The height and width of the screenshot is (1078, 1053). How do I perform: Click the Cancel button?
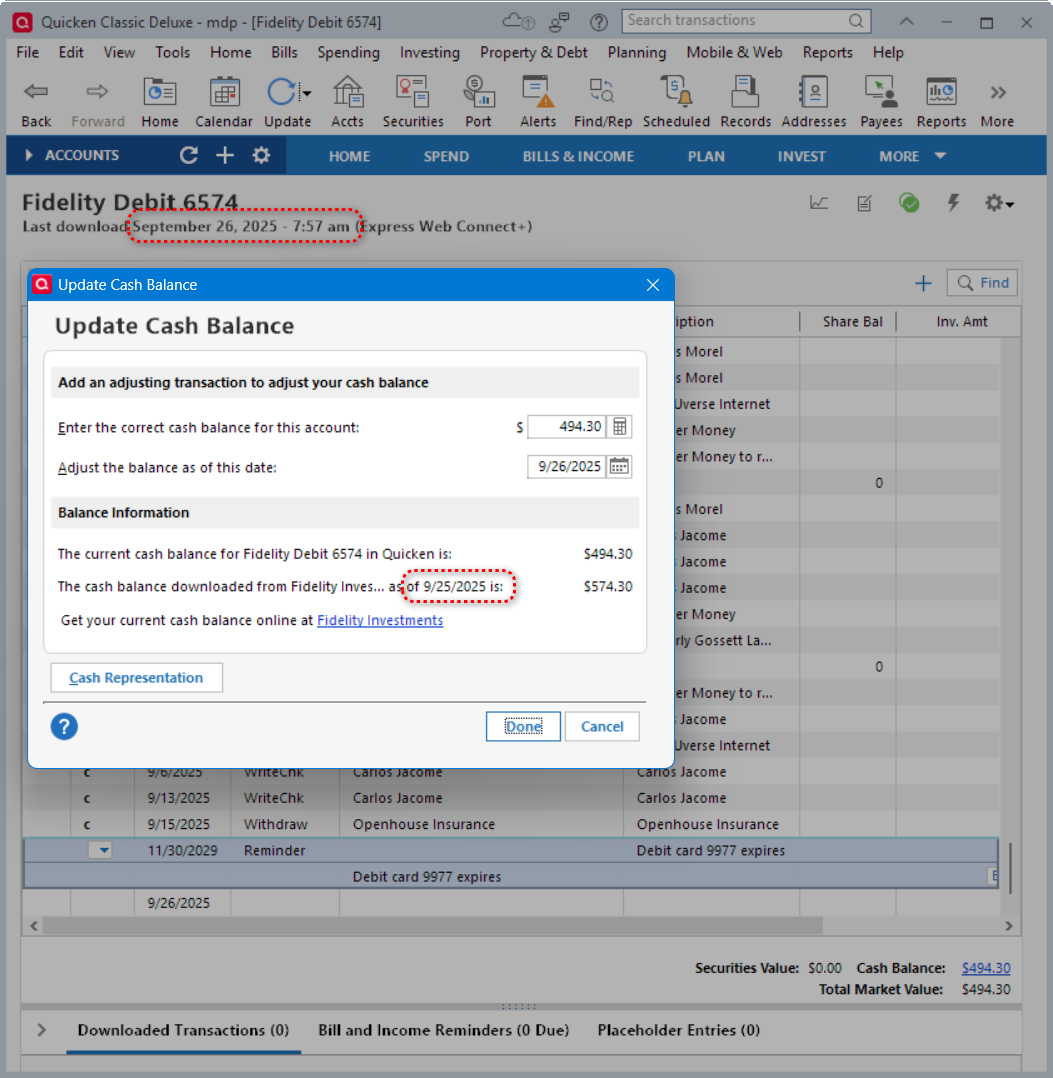click(602, 726)
